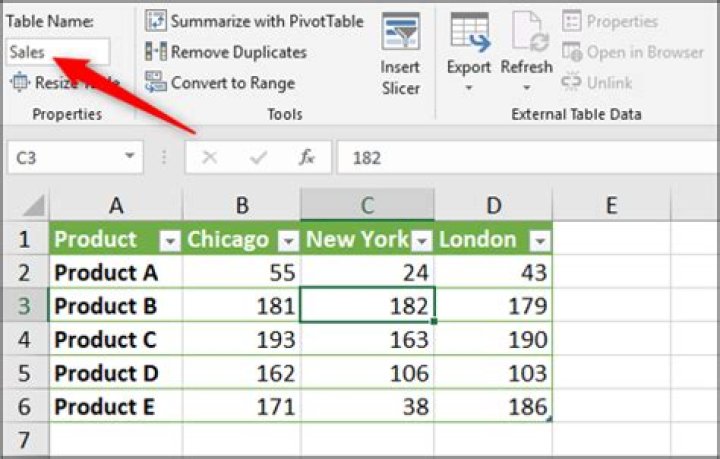The image size is (720, 459).
Task: Click the Resize Table icon
Action: [20, 82]
